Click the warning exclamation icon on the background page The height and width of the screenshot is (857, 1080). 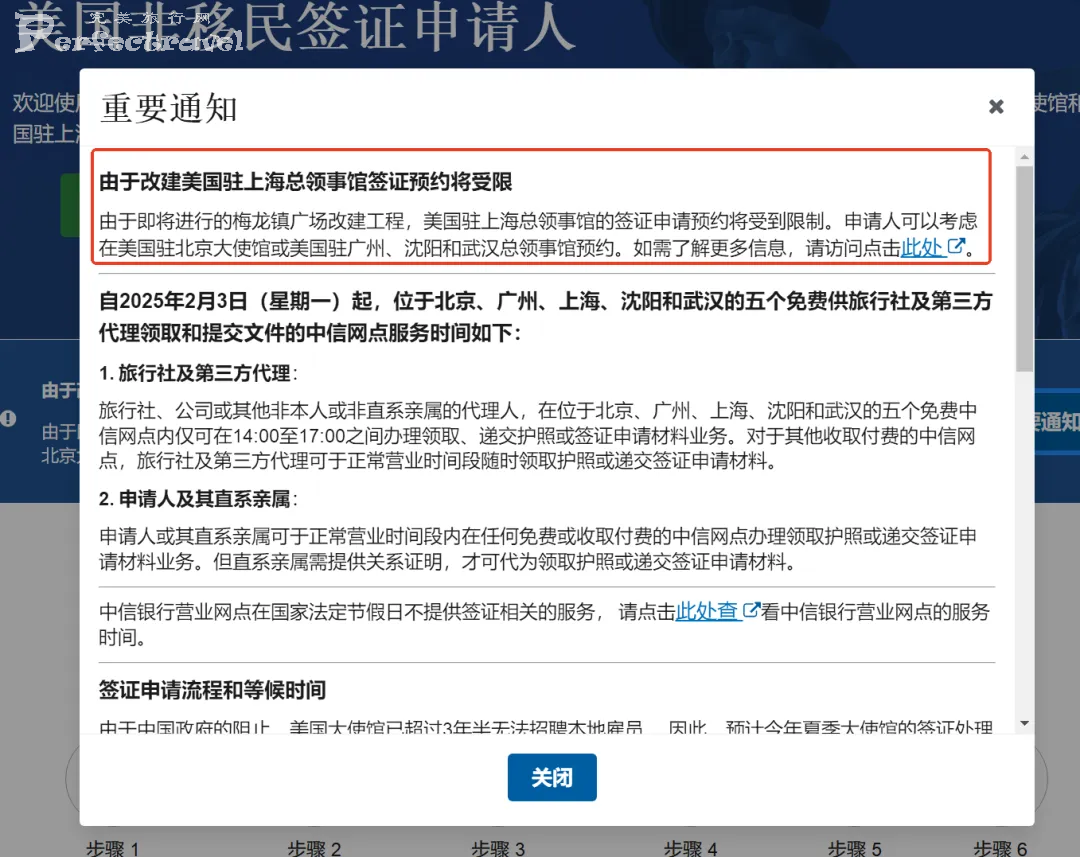8,418
